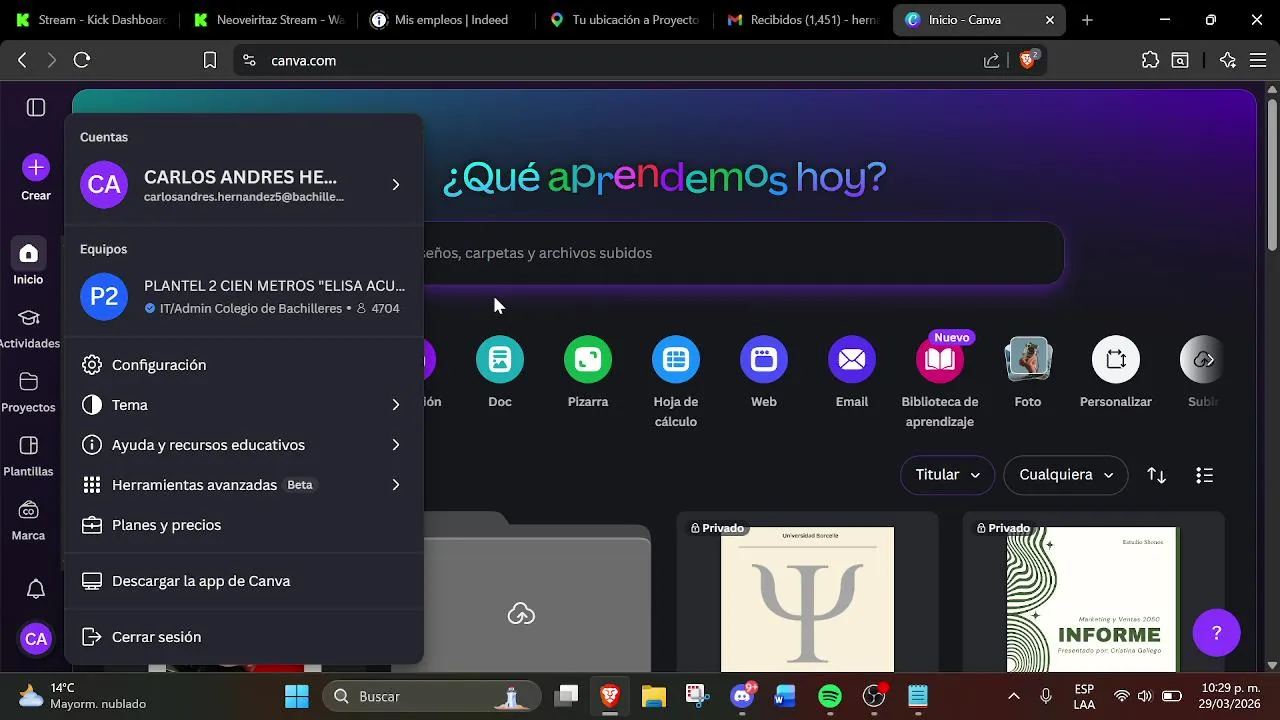Open Brave Leo AI sparkle icon
1280x720 pixels.
point(1228,60)
